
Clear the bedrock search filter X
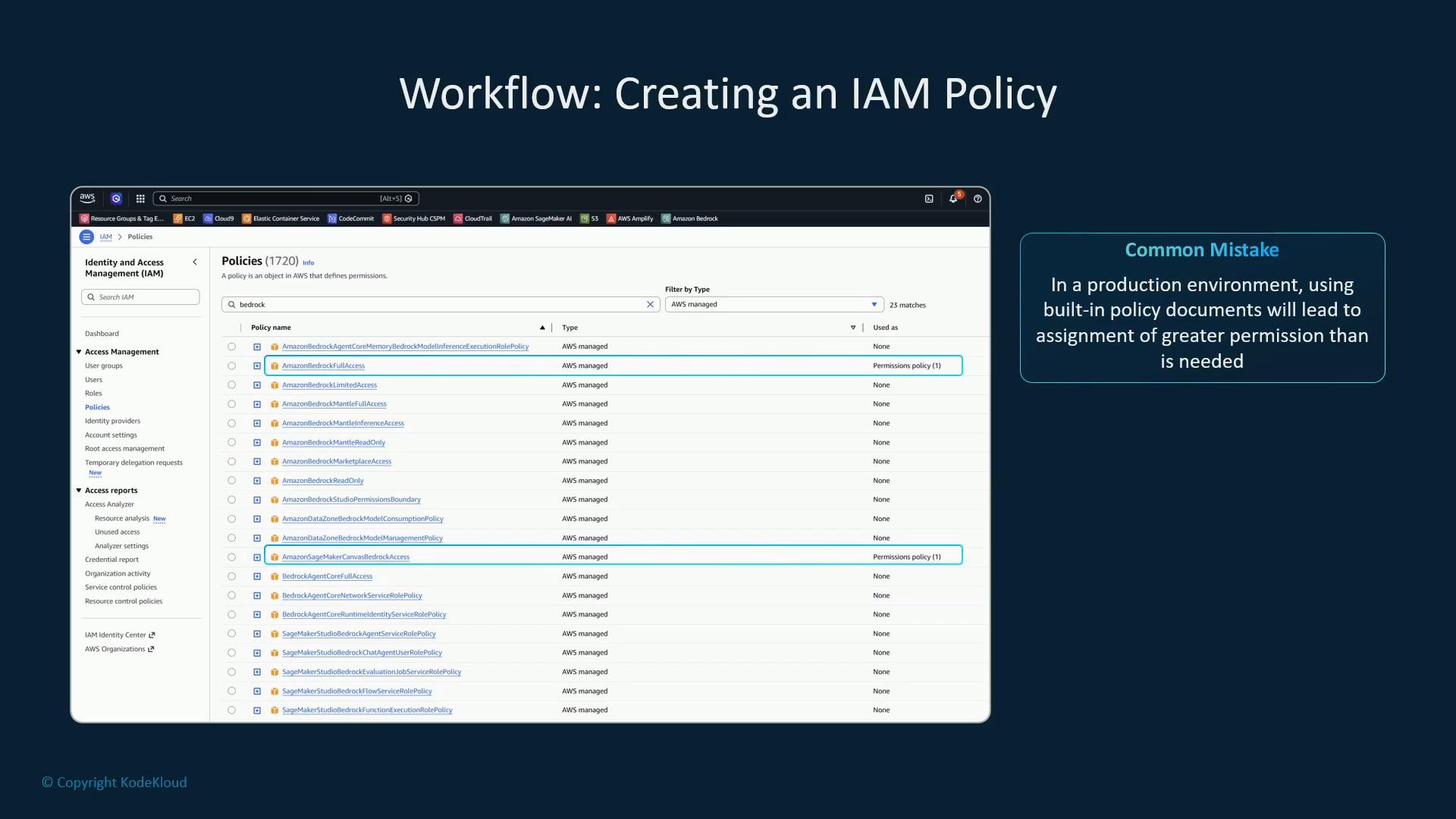pos(650,304)
